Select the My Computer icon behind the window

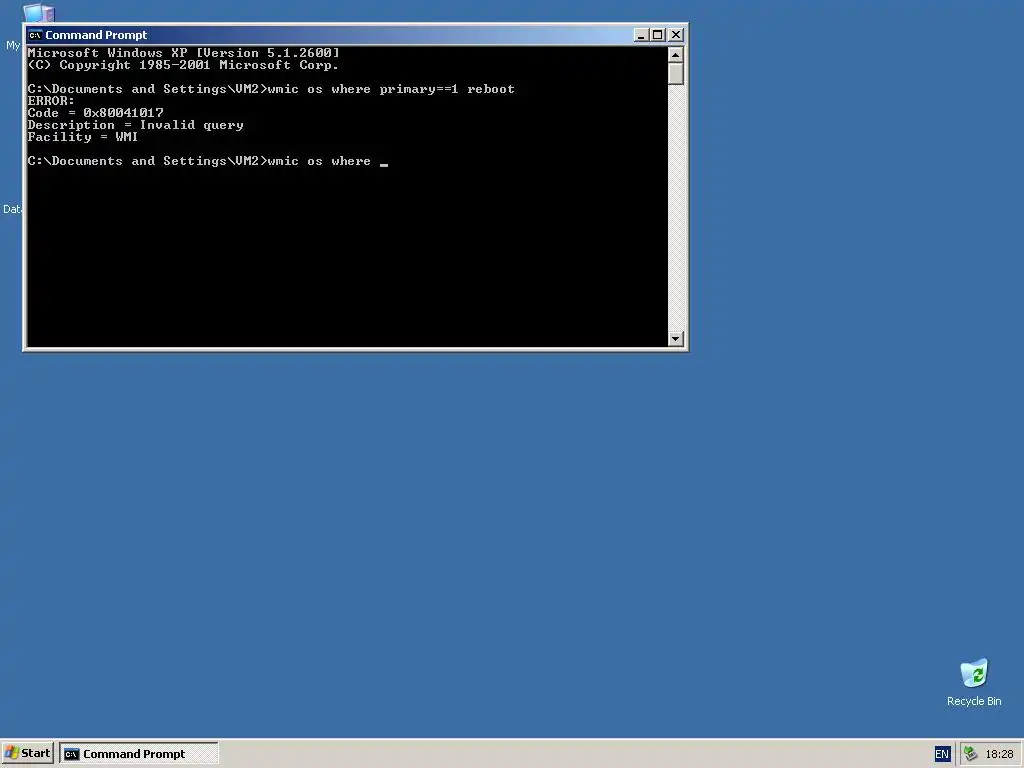tap(39, 13)
